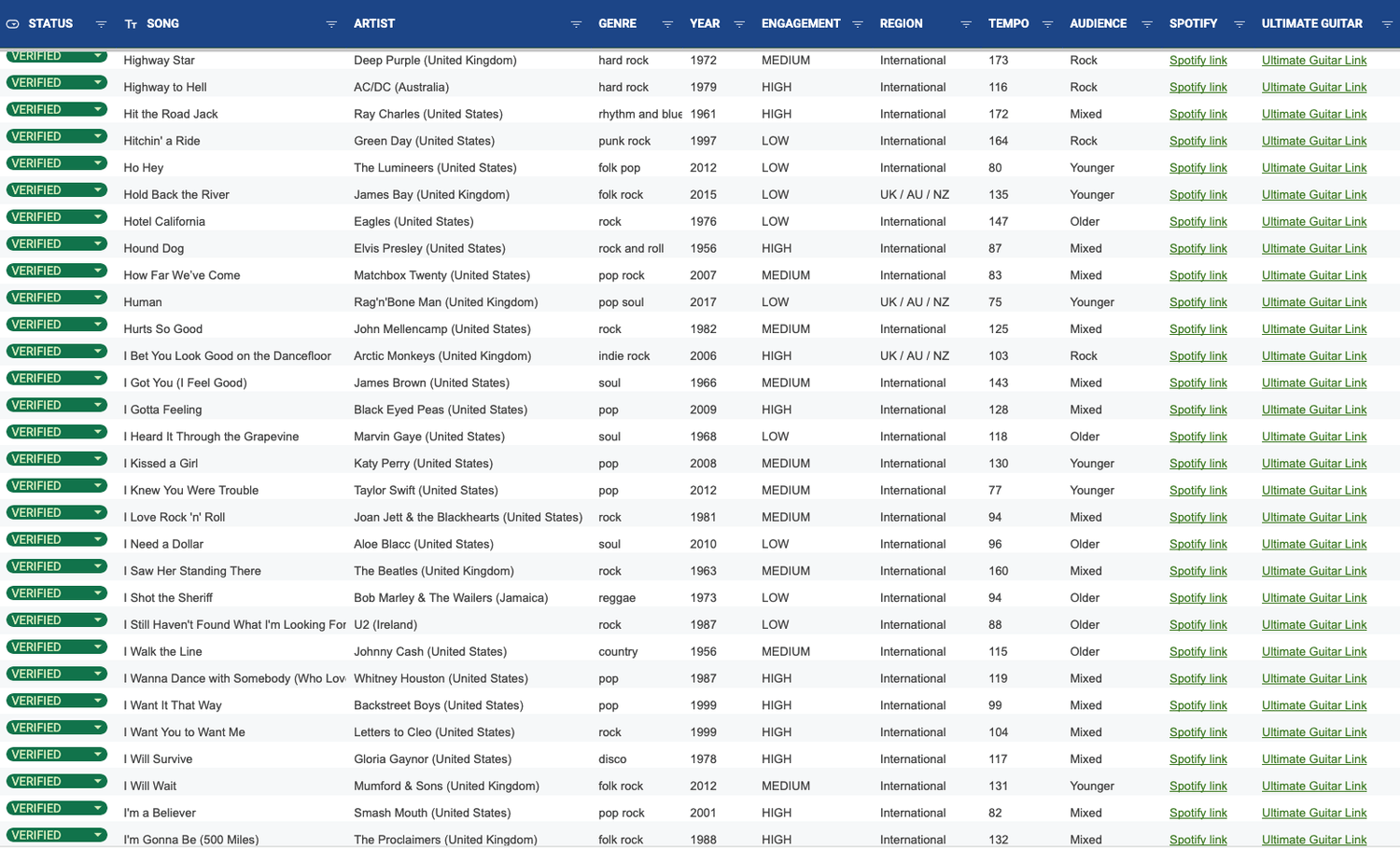Open the status dropdown for I Kissed a Girl

(x=98, y=459)
